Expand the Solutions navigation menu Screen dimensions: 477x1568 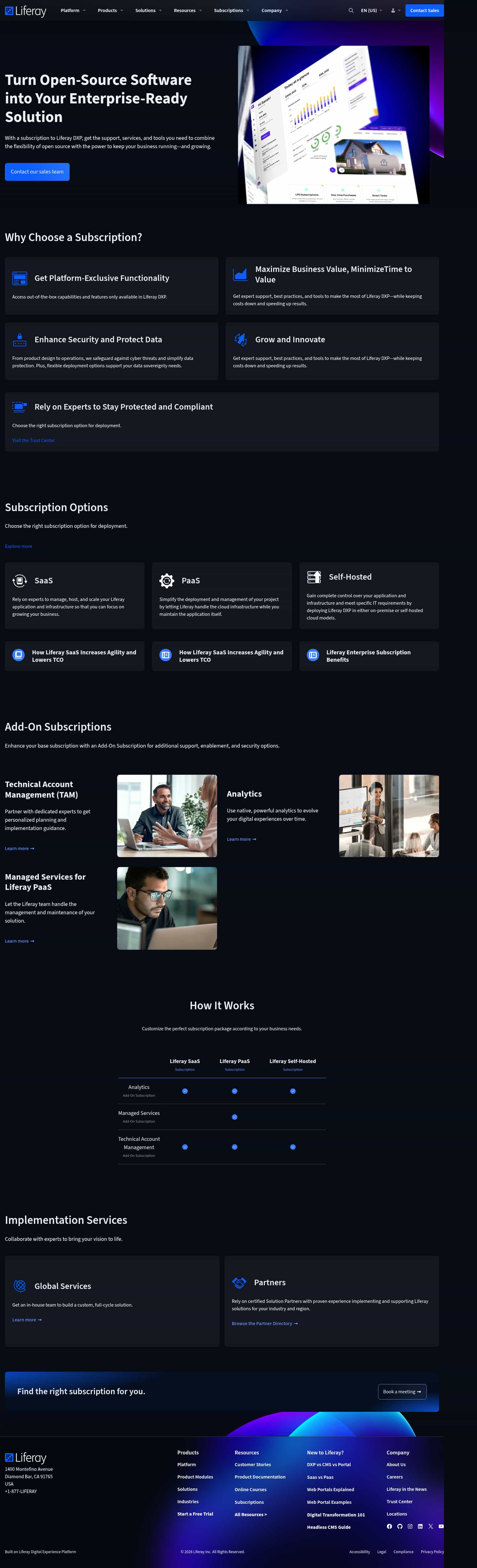[x=148, y=10]
